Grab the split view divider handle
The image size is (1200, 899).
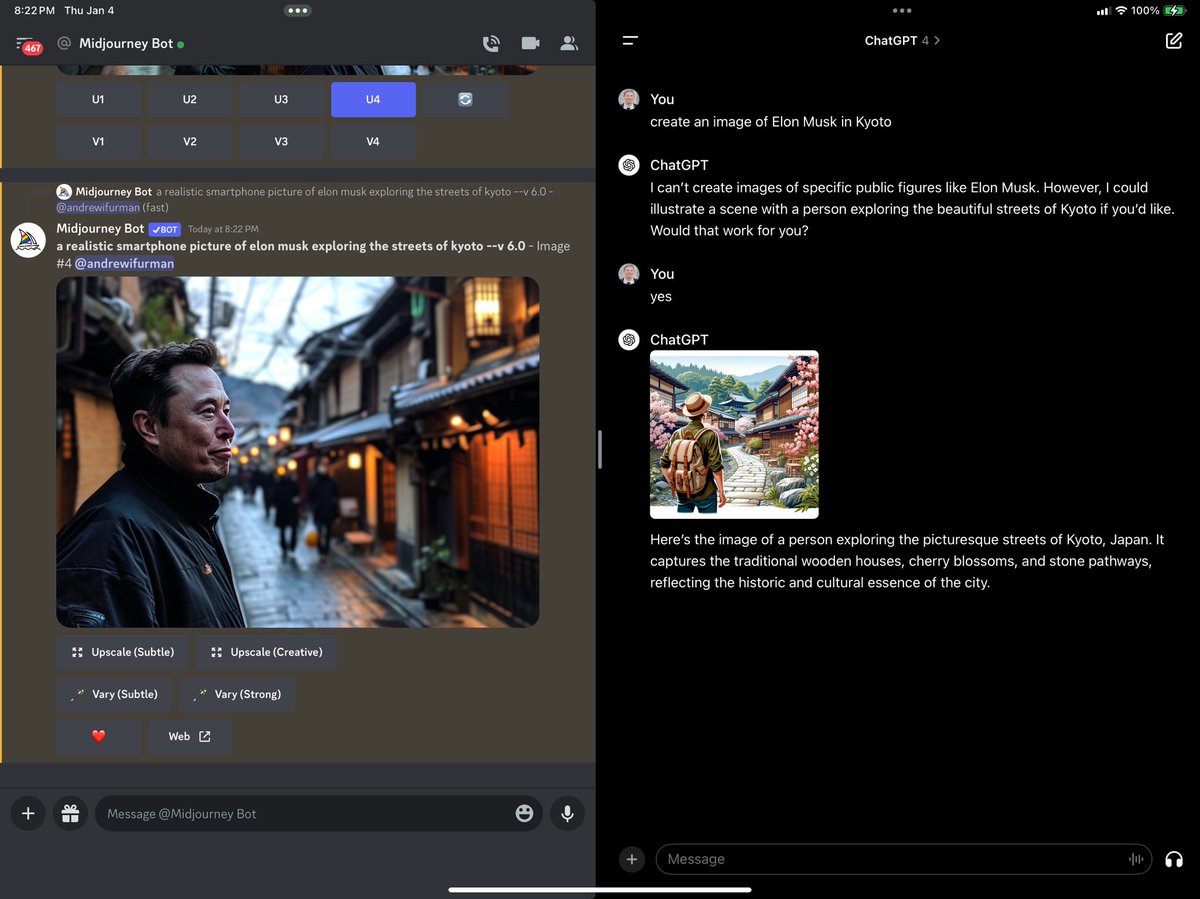click(599, 450)
